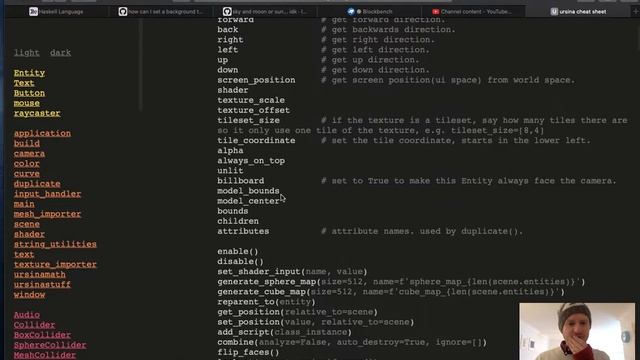Open the shader module link in sidebar

tap(29, 234)
